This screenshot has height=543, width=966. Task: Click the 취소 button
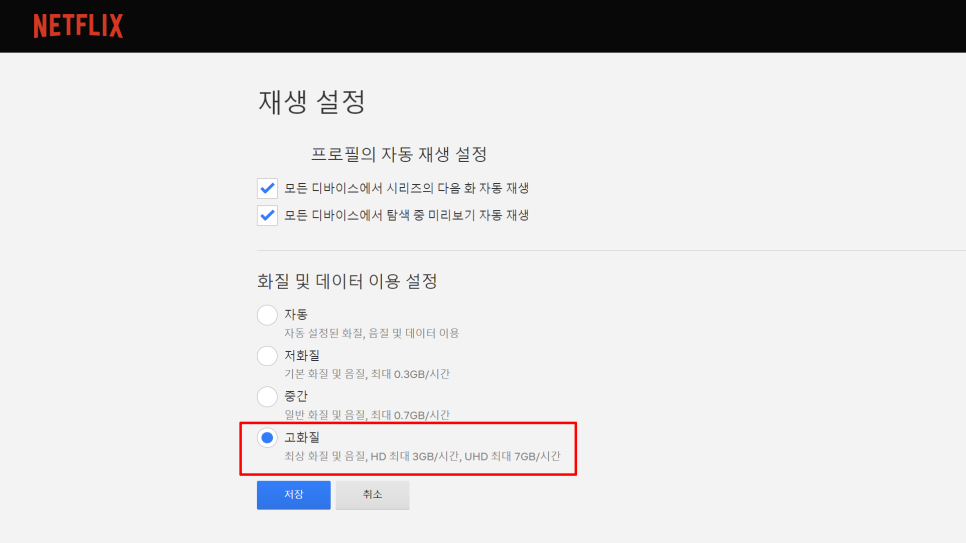372,495
